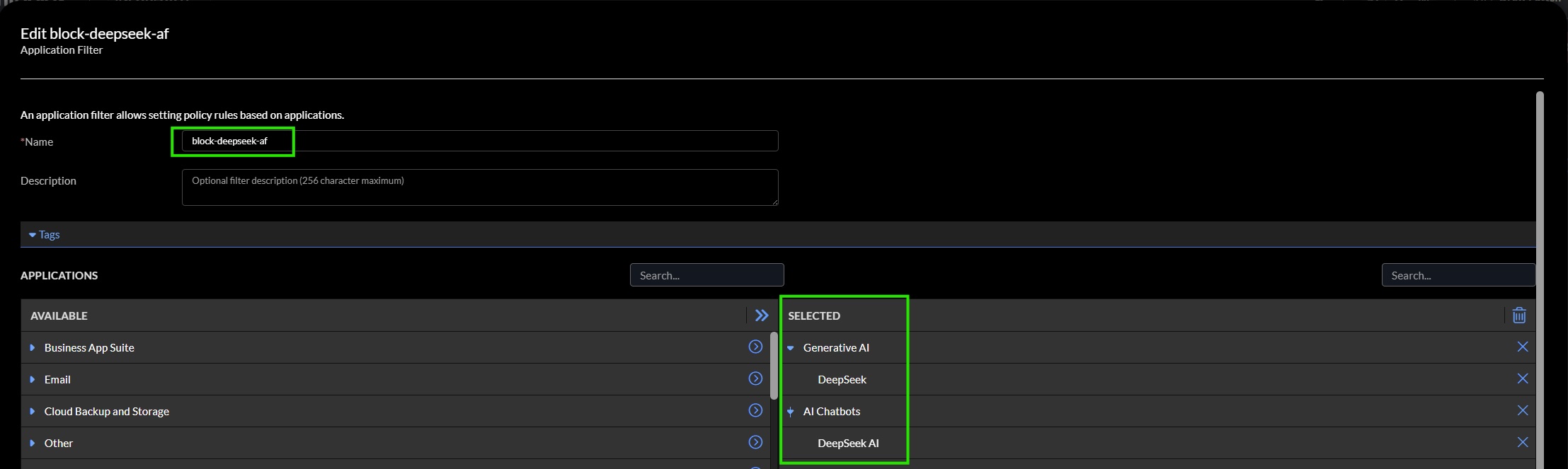This screenshot has width=1568, height=469.
Task: Click the AI Chatbots row label
Action: [x=832, y=411]
